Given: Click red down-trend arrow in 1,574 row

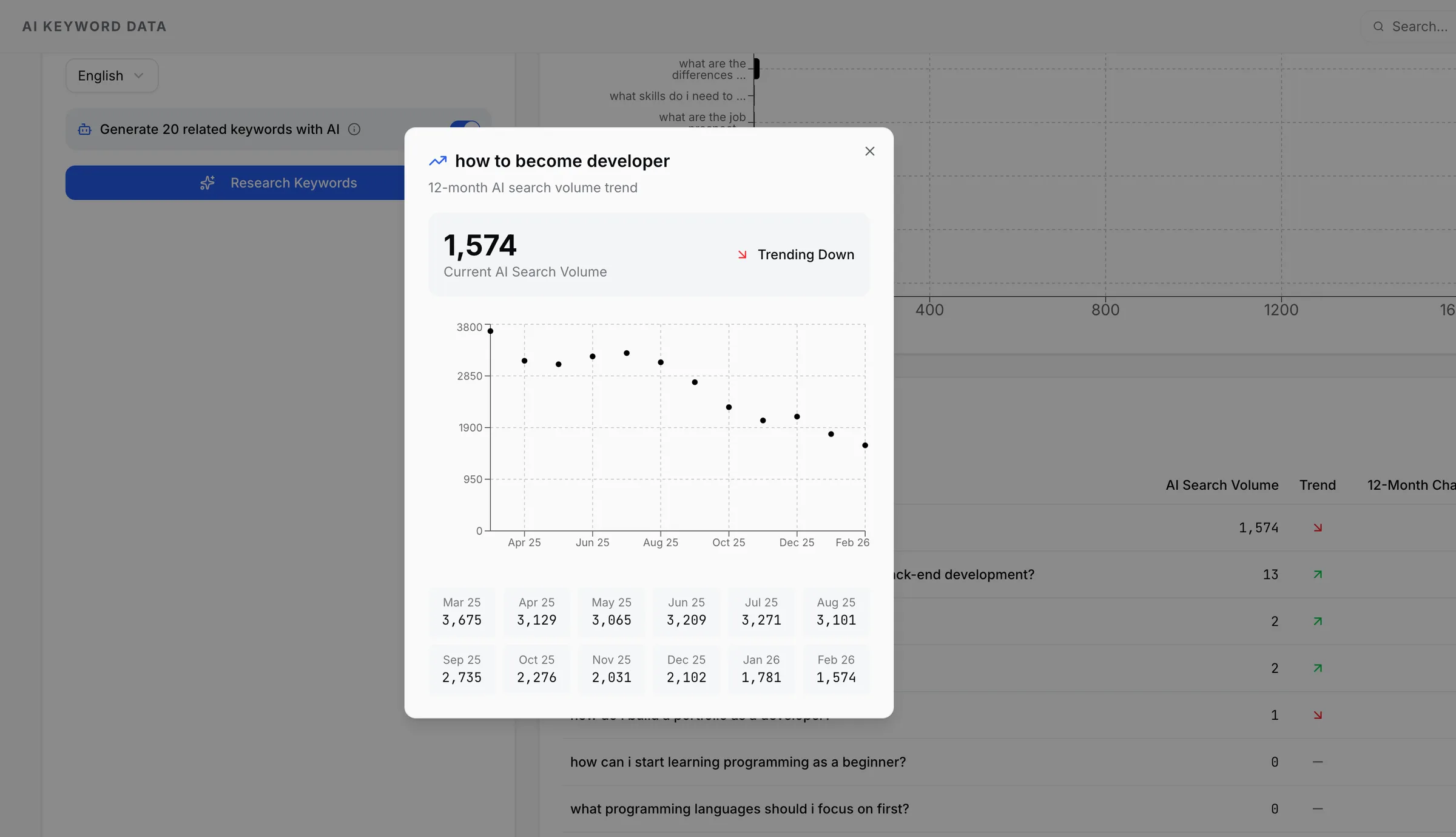Looking at the screenshot, I should point(1317,528).
